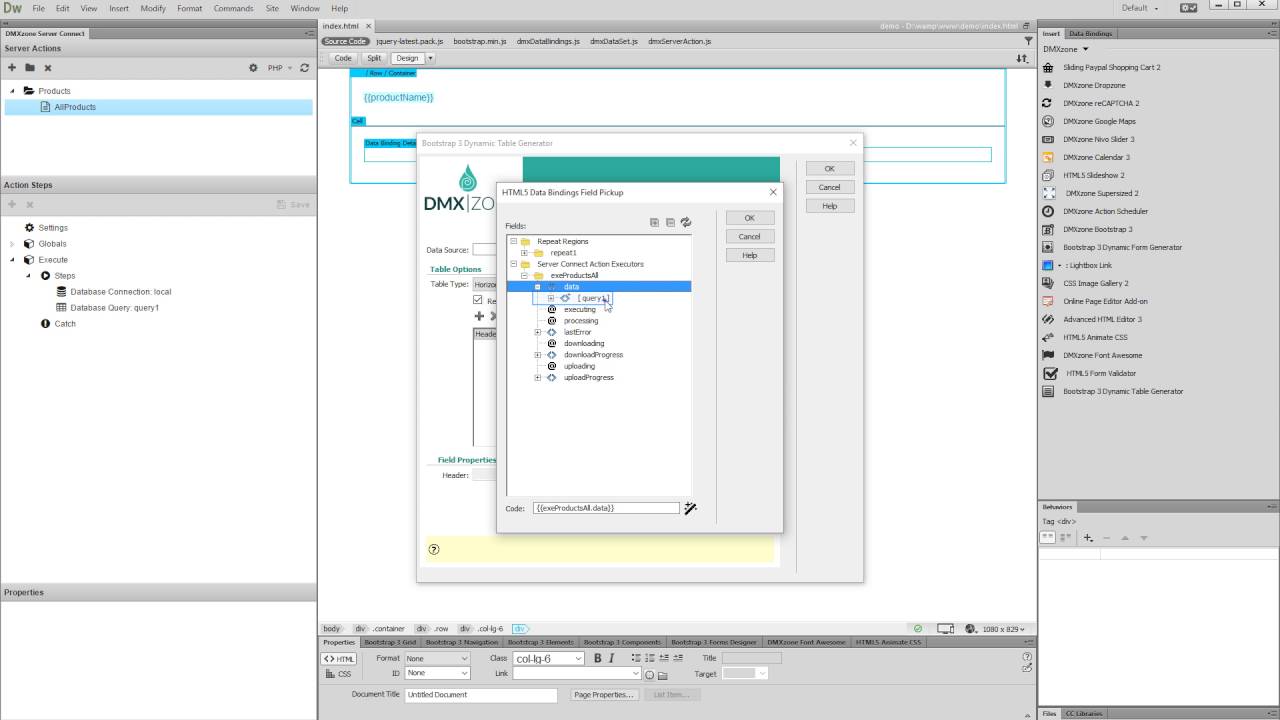Open the Format dropdown in Properties
Screen dimensions: 1280x720
coord(436,658)
